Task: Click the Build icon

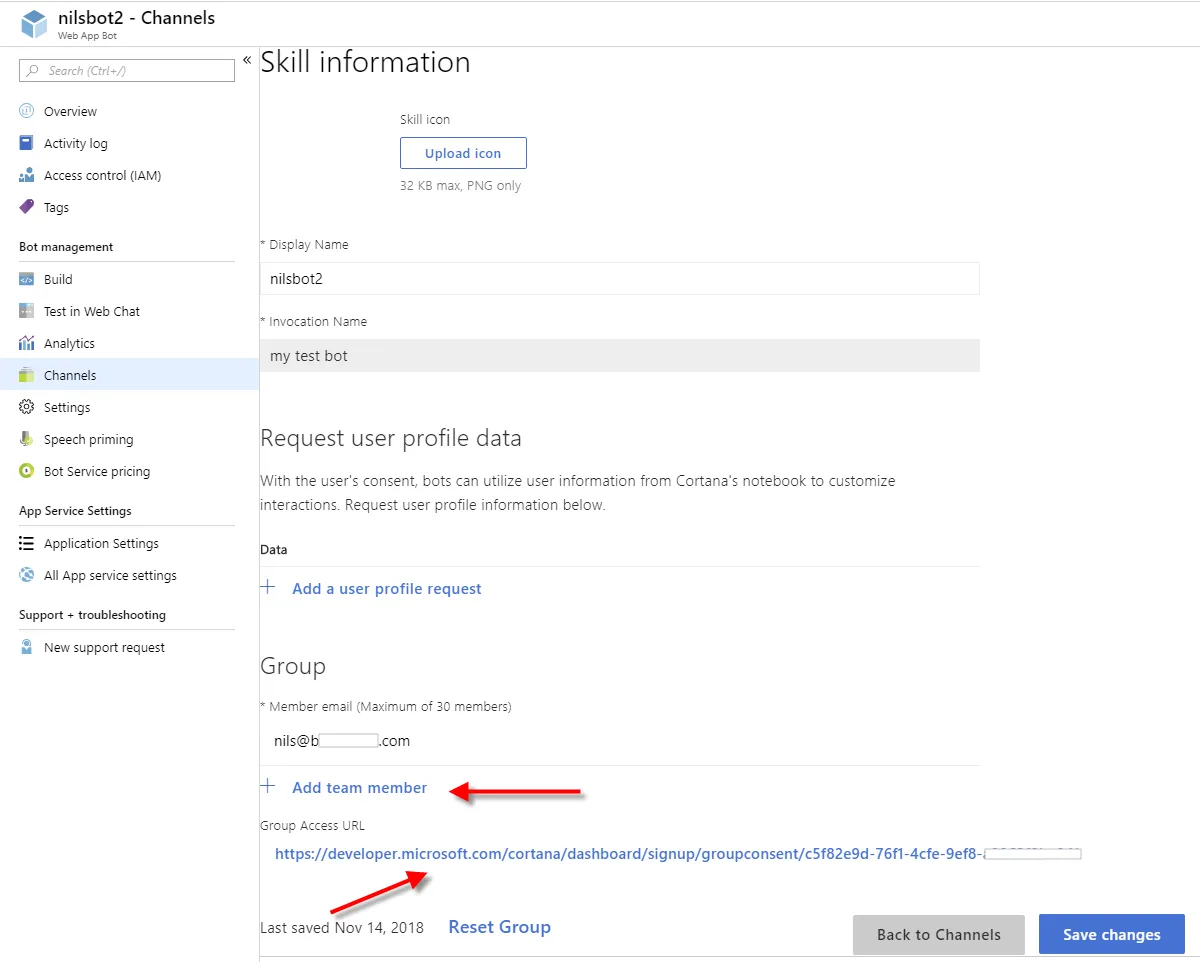Action: point(27,279)
